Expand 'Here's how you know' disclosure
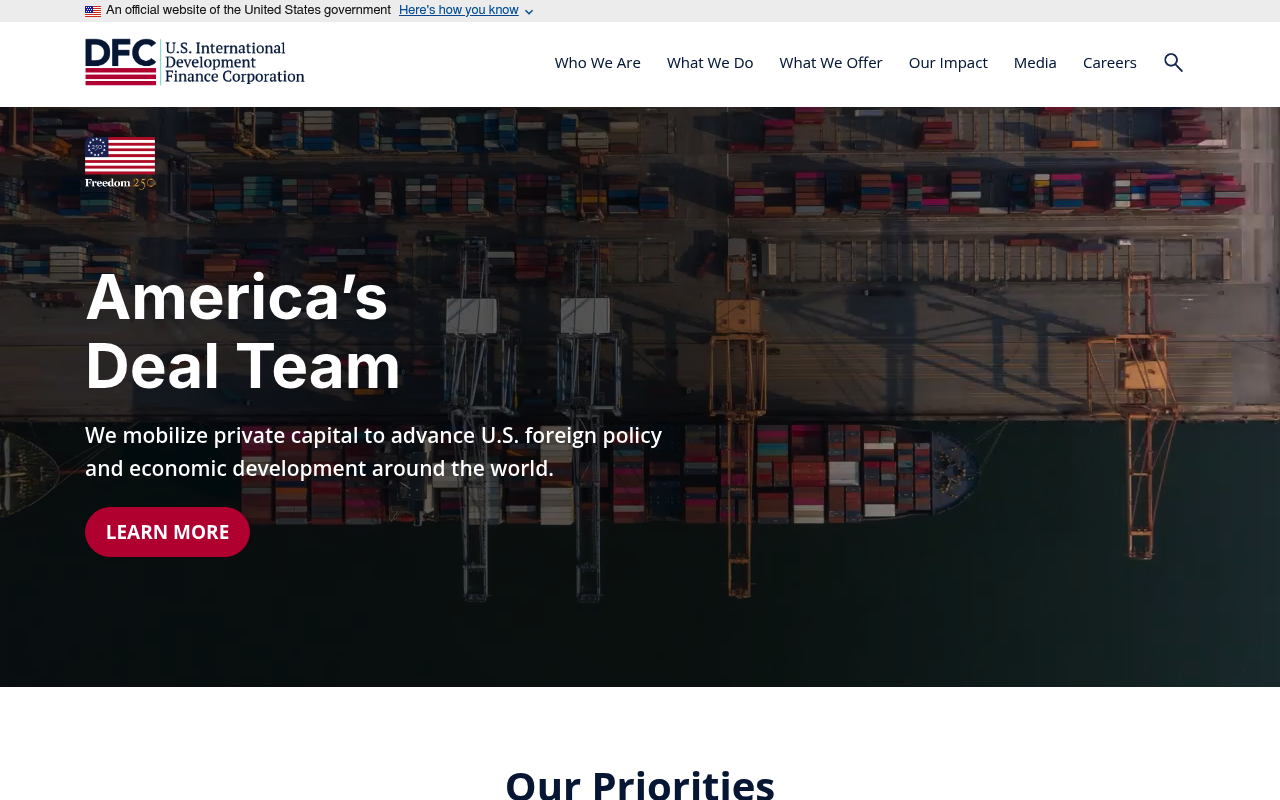 pos(466,11)
